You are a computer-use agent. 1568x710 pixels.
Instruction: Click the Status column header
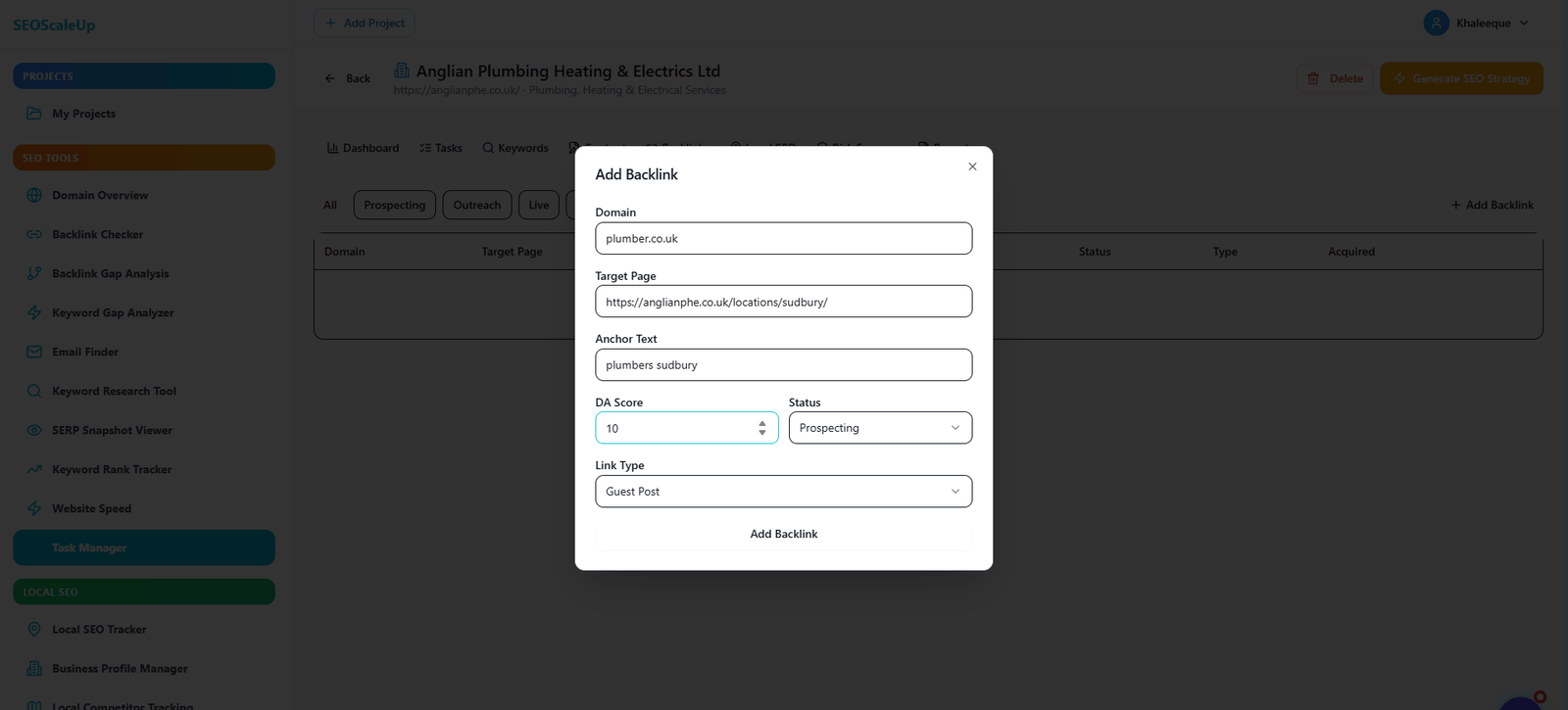pyautogui.click(x=1095, y=252)
